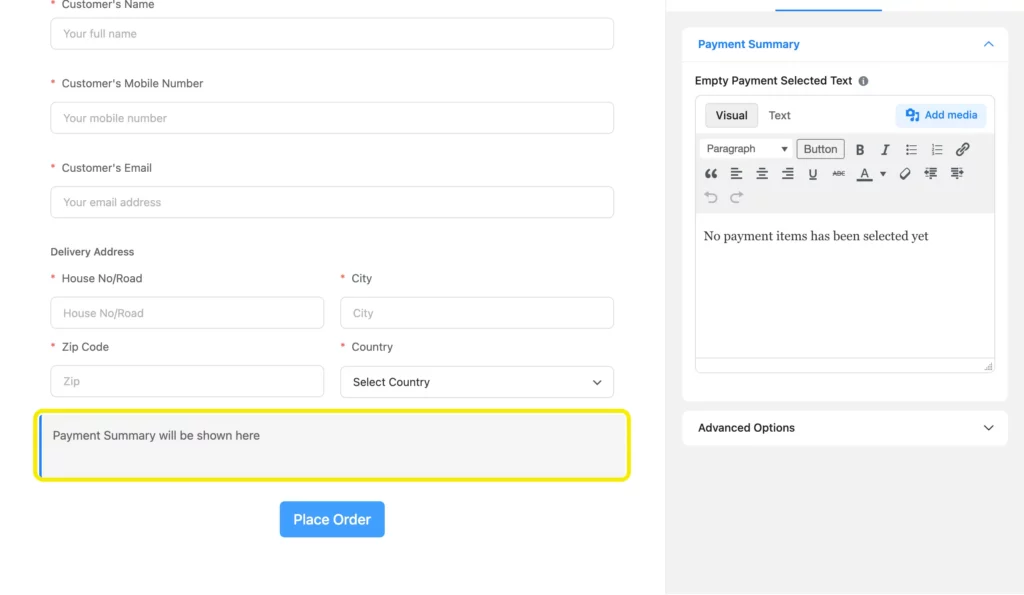The height and width of the screenshot is (595, 1024).
Task: Focus the House No/Road input
Action: 187,313
